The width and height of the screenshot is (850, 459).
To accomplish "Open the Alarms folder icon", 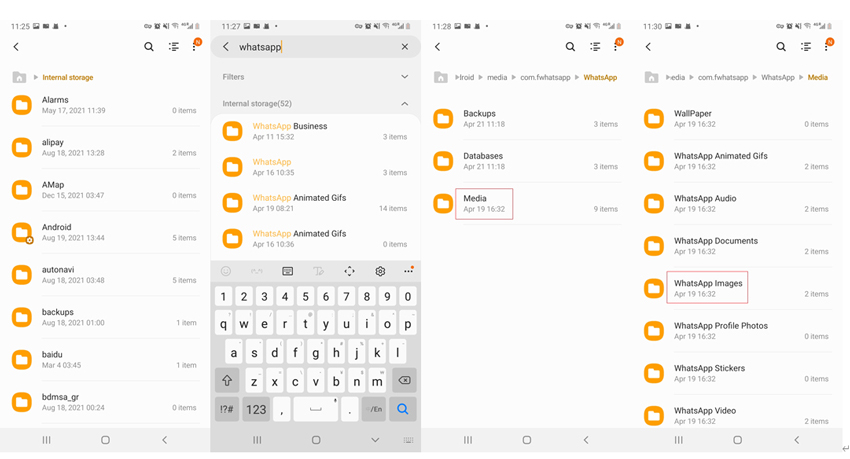I will pyautogui.click(x=21, y=105).
